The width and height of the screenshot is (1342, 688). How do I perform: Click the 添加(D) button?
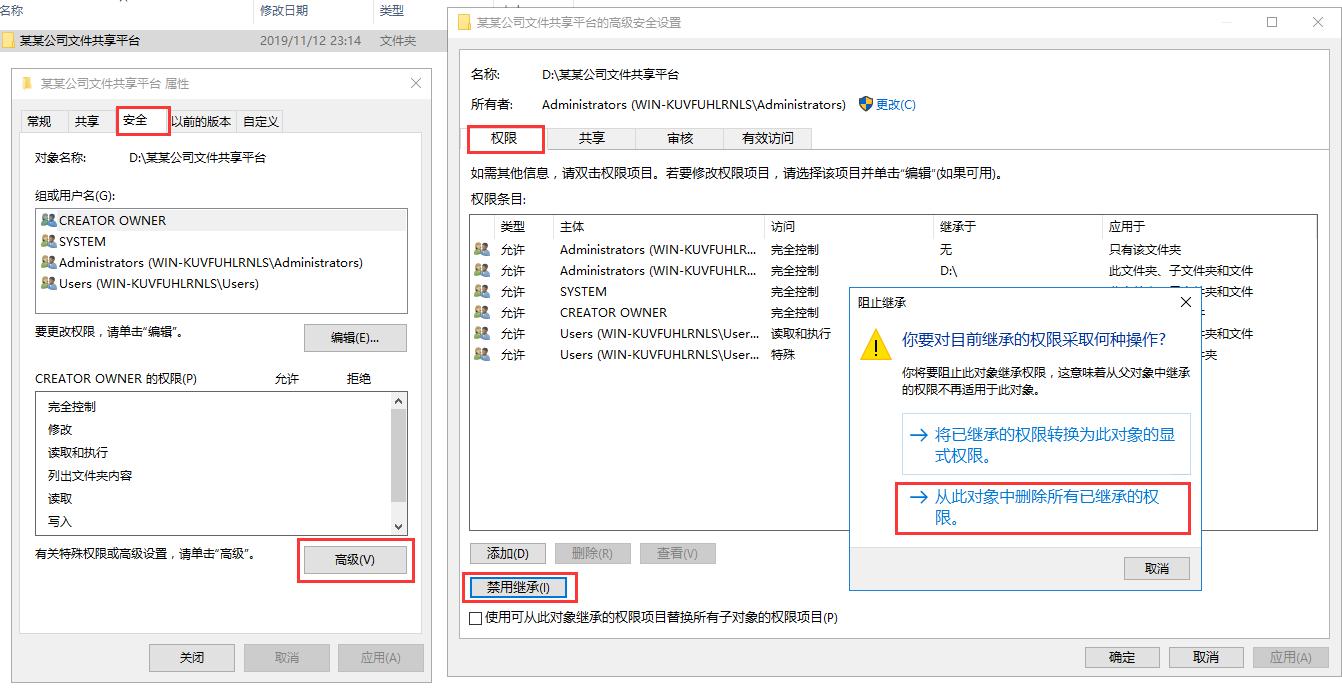point(508,553)
